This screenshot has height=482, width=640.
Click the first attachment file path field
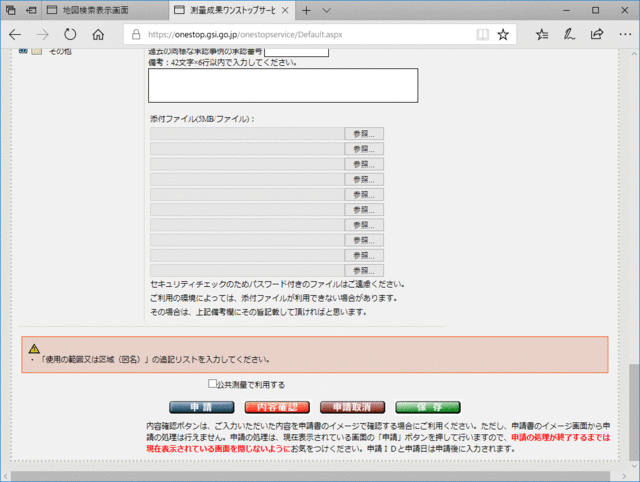click(247, 134)
